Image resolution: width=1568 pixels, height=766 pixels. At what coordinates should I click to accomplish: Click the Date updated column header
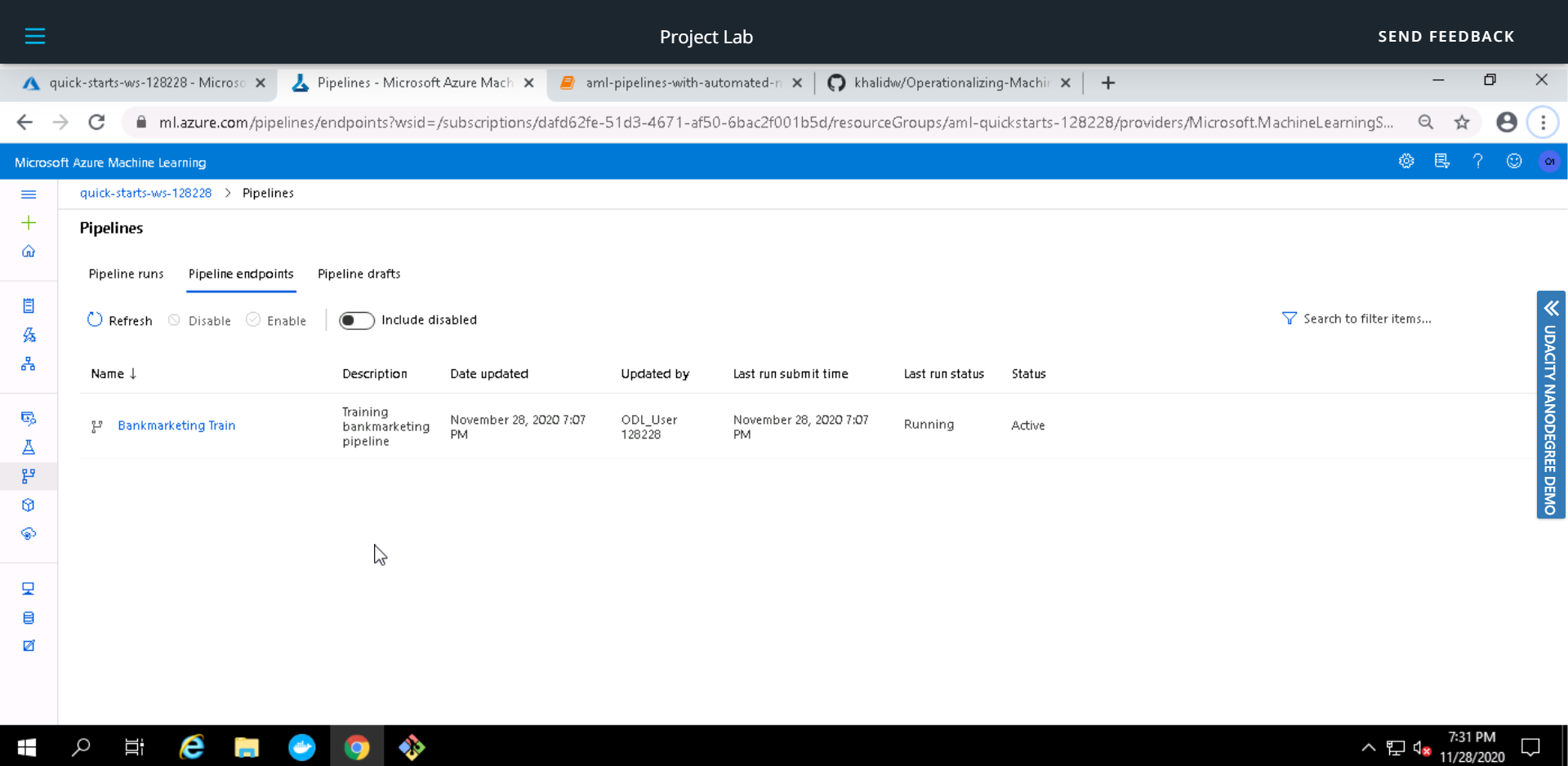coord(489,373)
